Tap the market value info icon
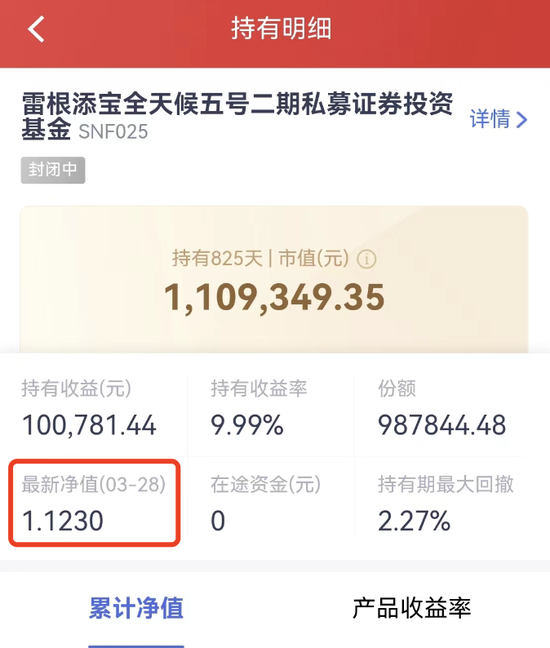The image size is (550, 648). coord(367,259)
